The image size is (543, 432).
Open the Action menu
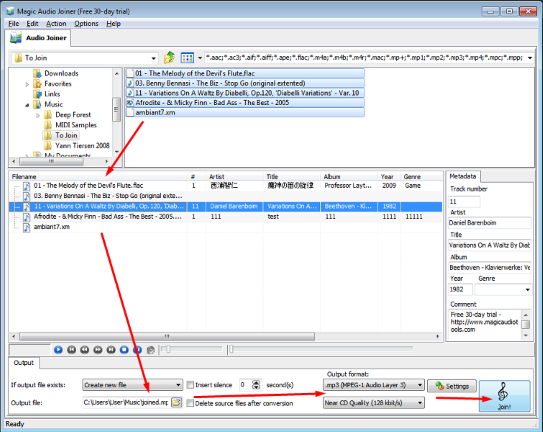(56, 24)
